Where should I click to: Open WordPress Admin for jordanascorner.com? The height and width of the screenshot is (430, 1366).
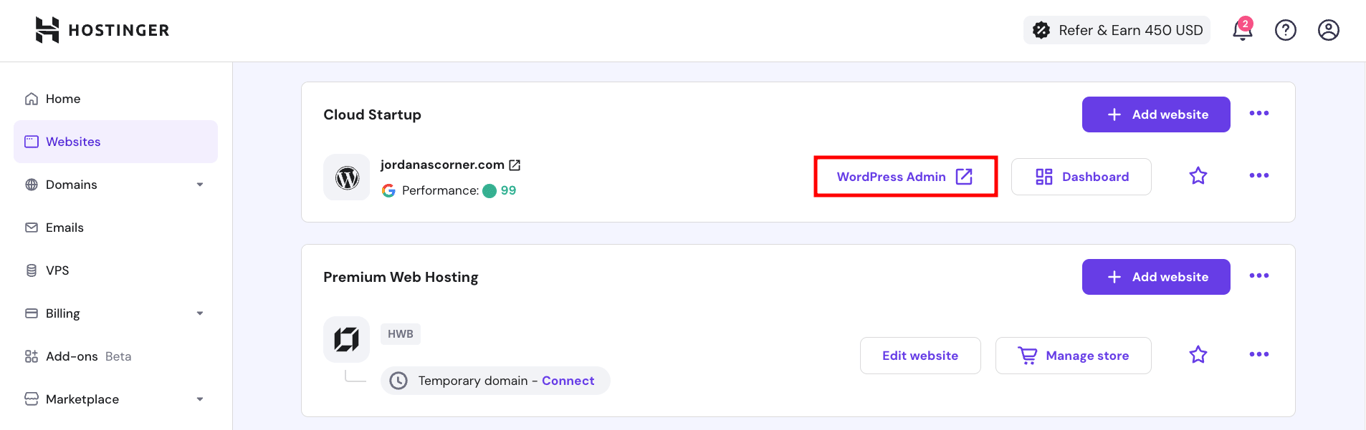905,177
